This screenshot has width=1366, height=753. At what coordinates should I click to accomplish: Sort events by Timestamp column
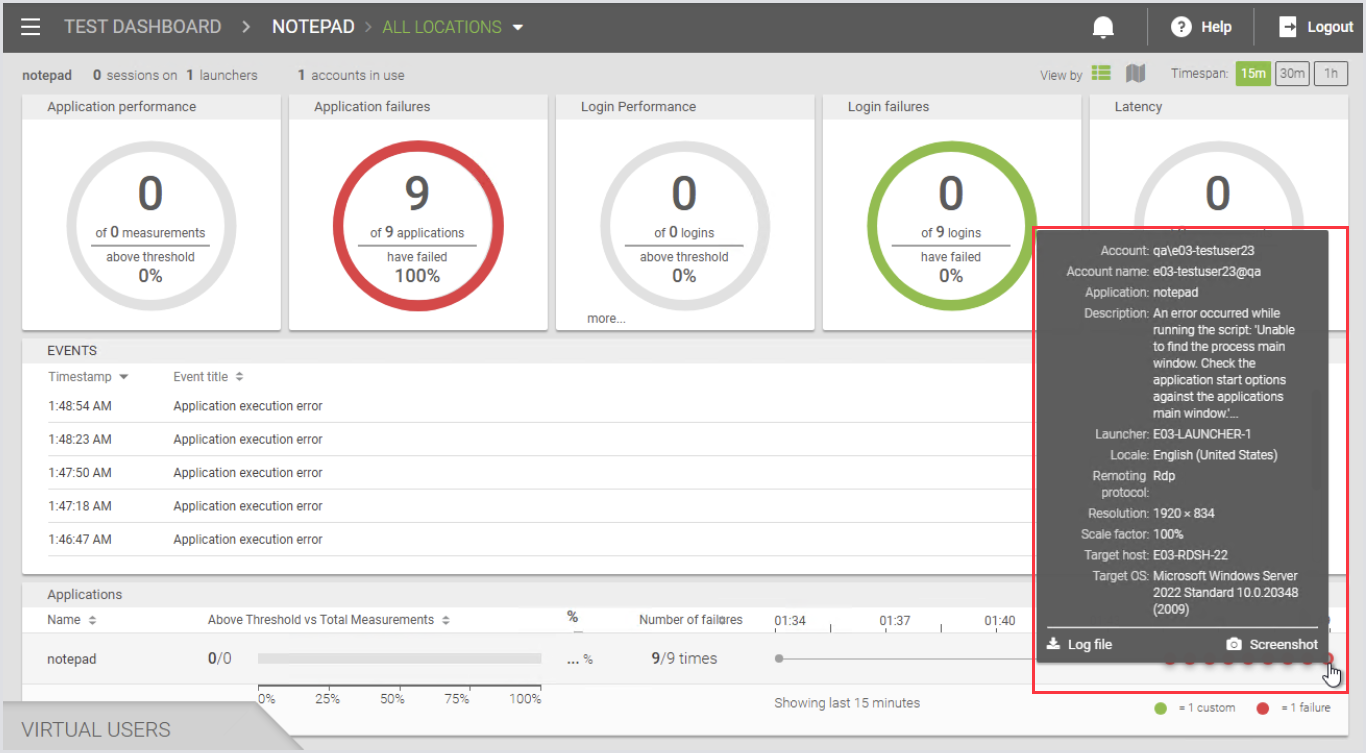(88, 377)
